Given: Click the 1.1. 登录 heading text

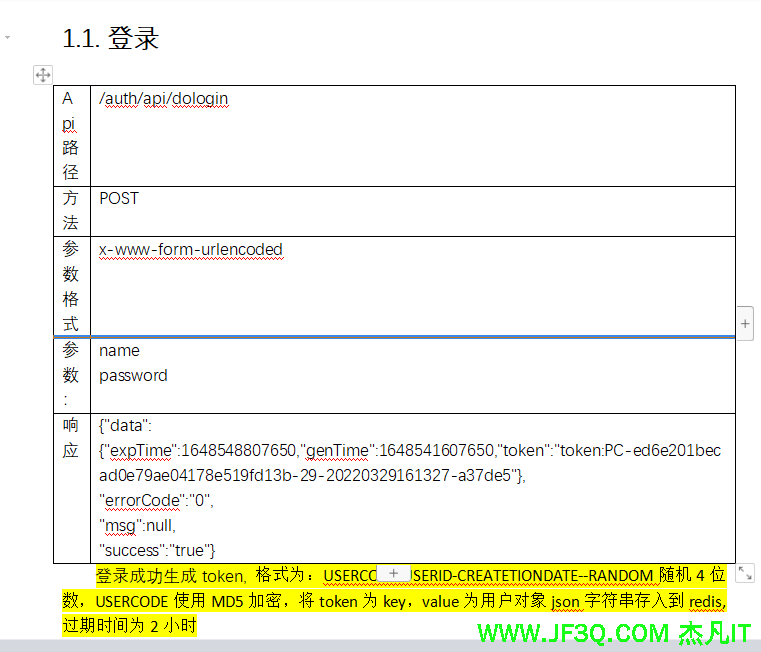Looking at the screenshot, I should pyautogui.click(x=111, y=39).
